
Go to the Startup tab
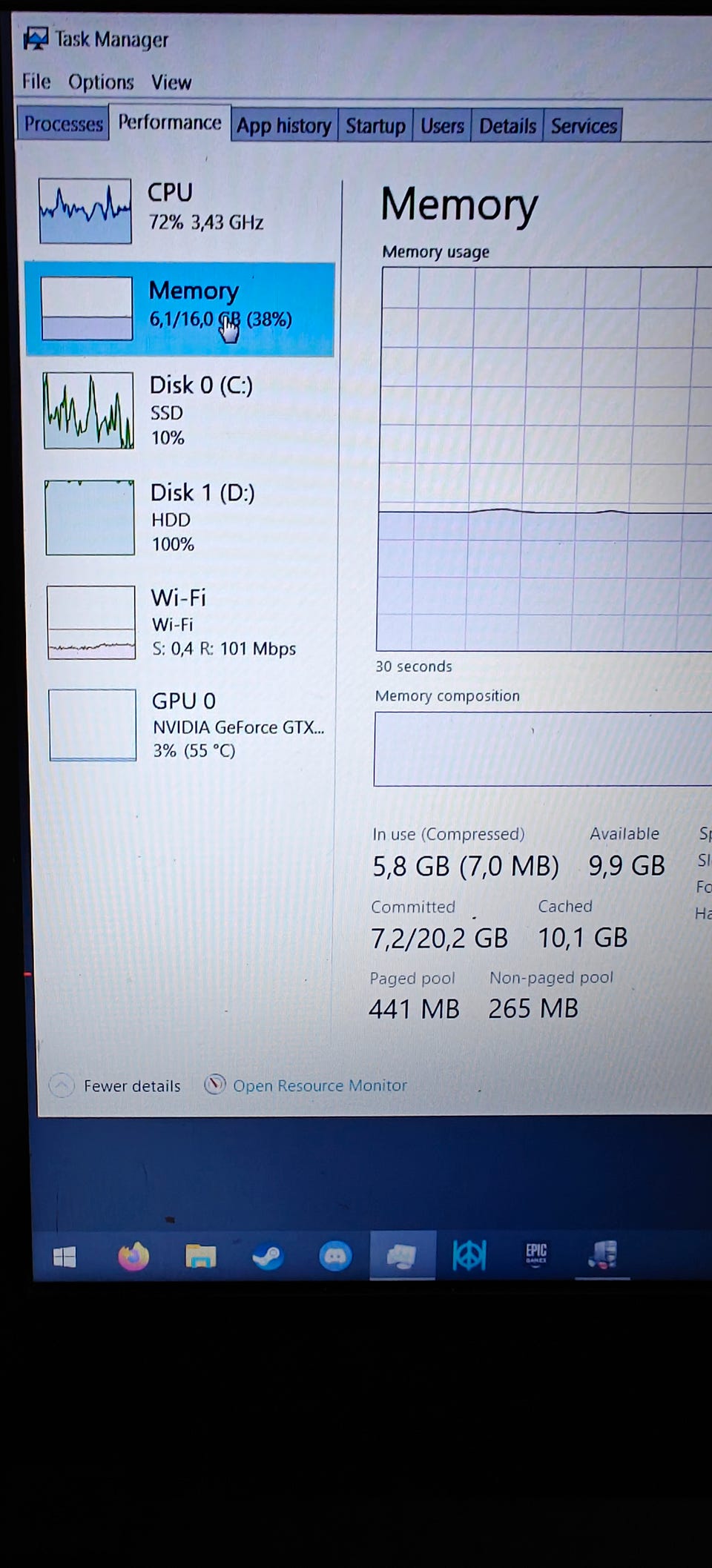click(375, 125)
